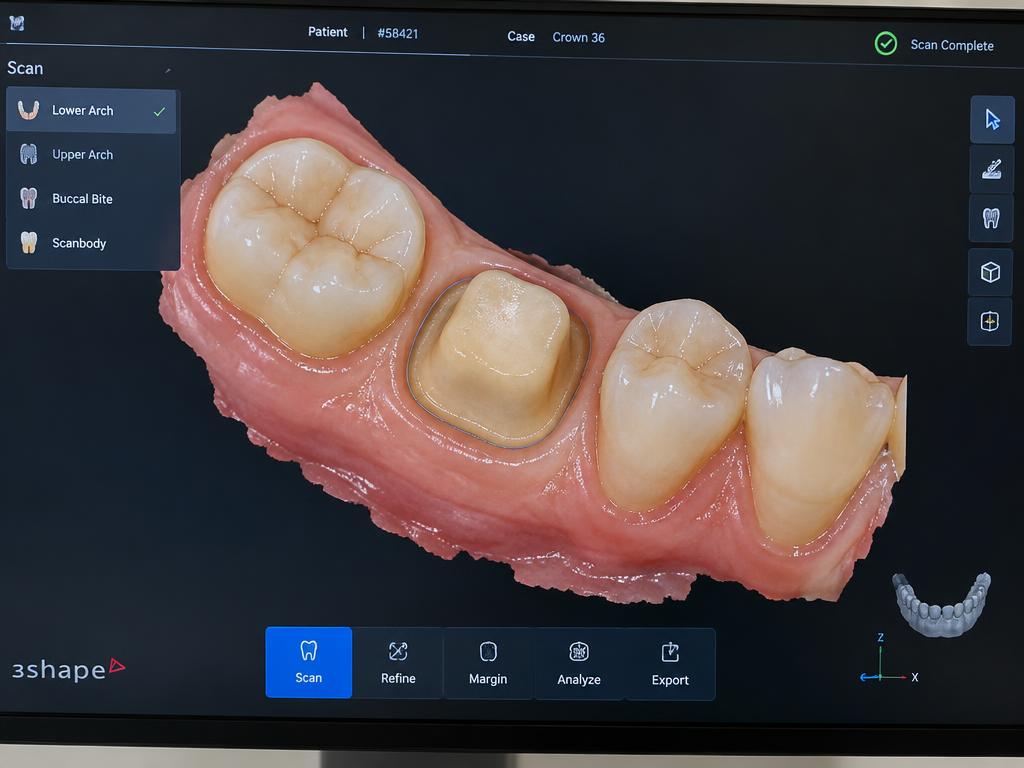Go to the Margin workflow tab
This screenshot has width=1024, height=768.
(x=488, y=664)
